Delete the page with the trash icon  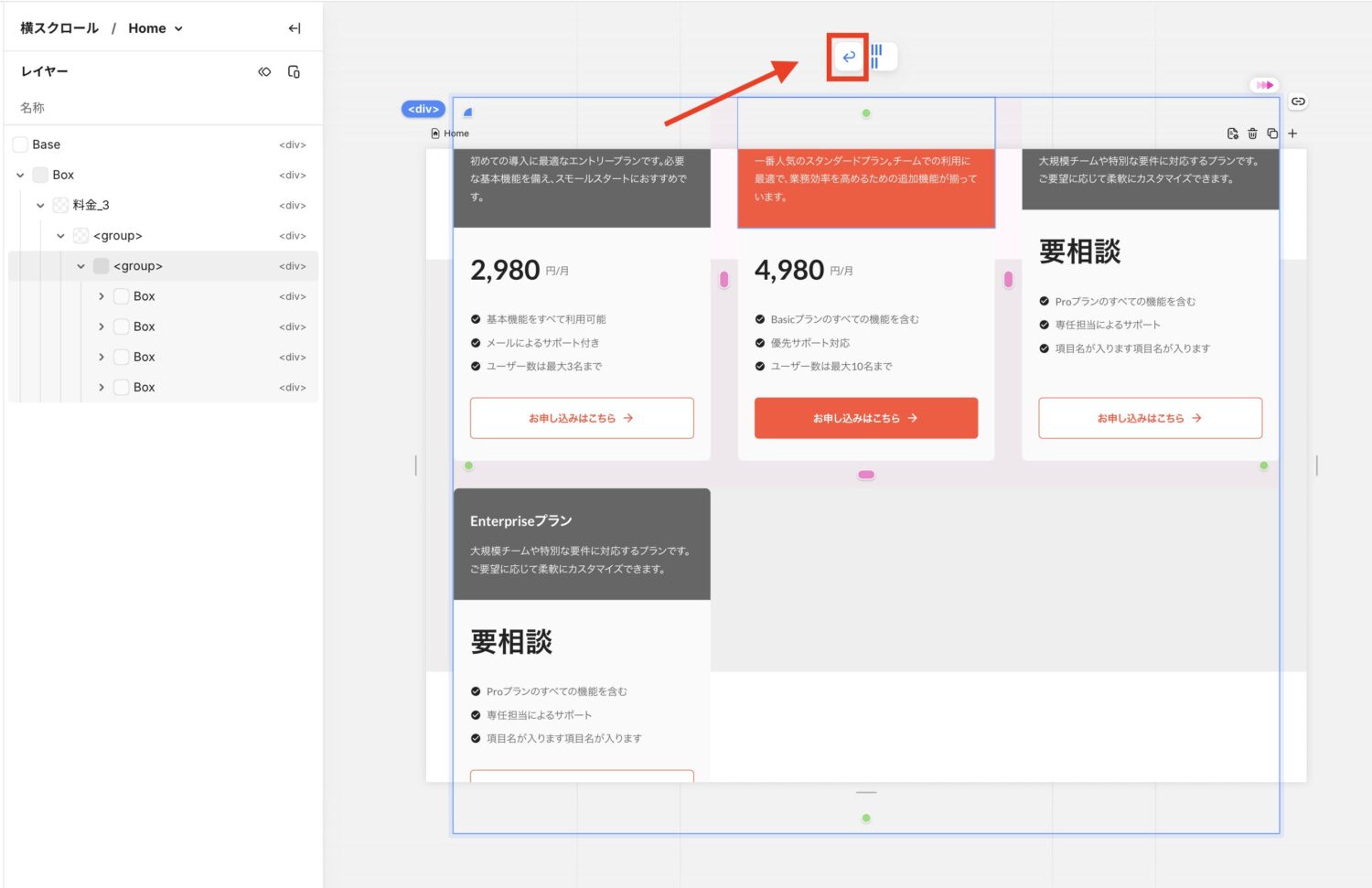coord(1252,134)
